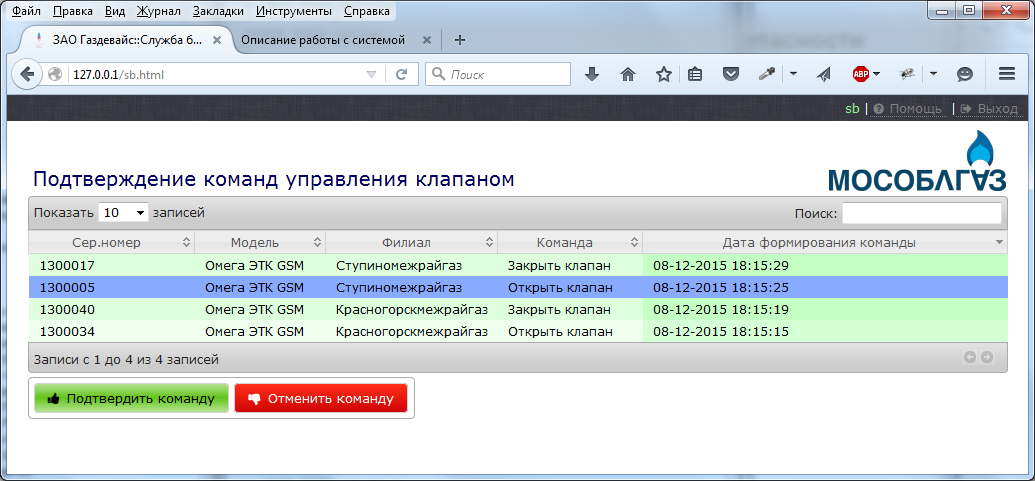
Task: Close the Описание работы с системой tab
Action: (x=427, y=40)
